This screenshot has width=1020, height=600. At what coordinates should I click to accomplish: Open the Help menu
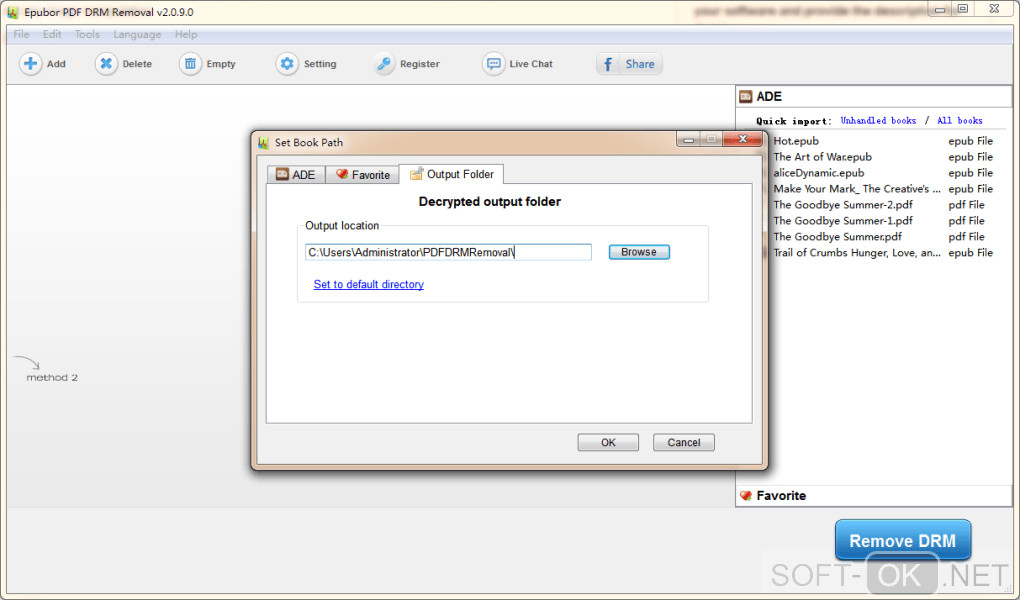[x=186, y=34]
